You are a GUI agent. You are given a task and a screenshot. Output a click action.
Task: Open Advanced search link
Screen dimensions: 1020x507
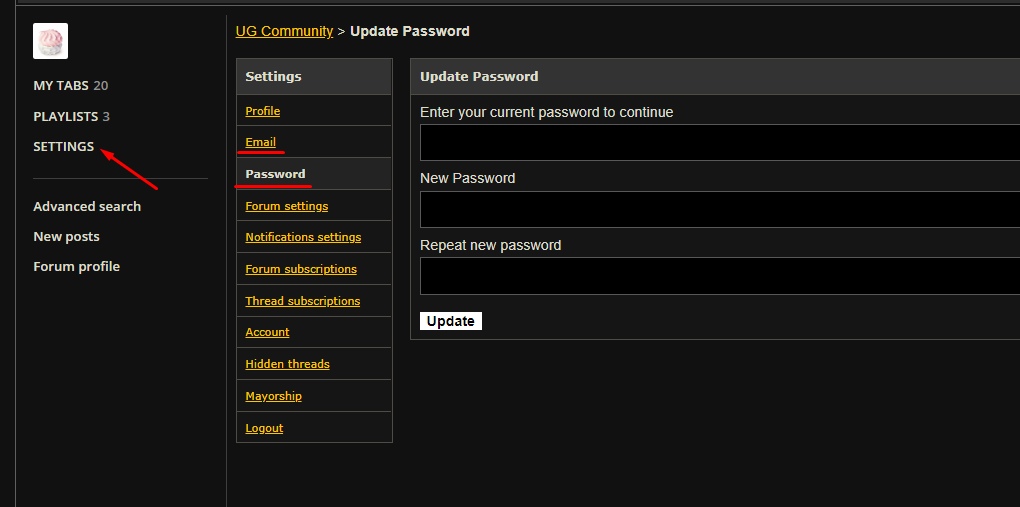[87, 206]
